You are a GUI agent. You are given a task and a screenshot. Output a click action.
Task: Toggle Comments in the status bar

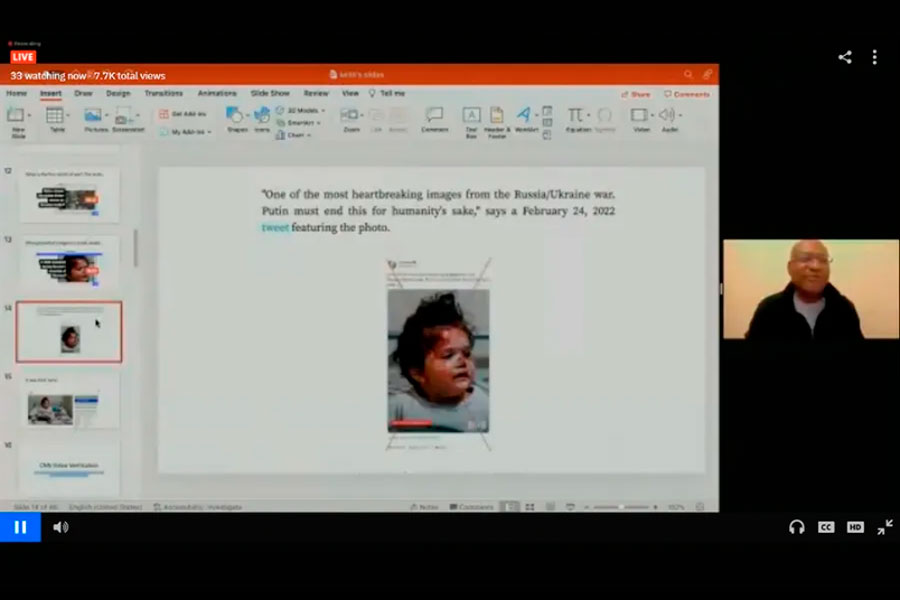click(x=471, y=507)
